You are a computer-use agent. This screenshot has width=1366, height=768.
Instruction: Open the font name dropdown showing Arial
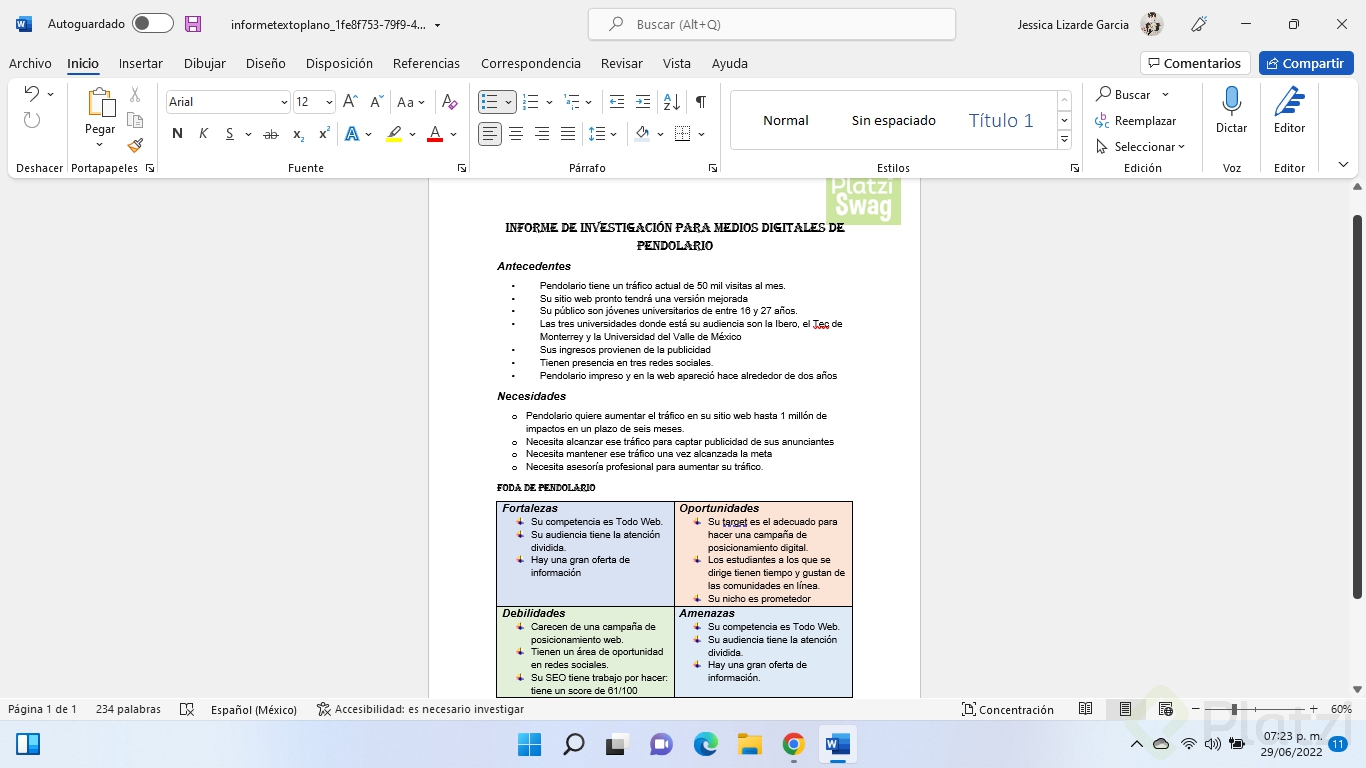coord(284,102)
